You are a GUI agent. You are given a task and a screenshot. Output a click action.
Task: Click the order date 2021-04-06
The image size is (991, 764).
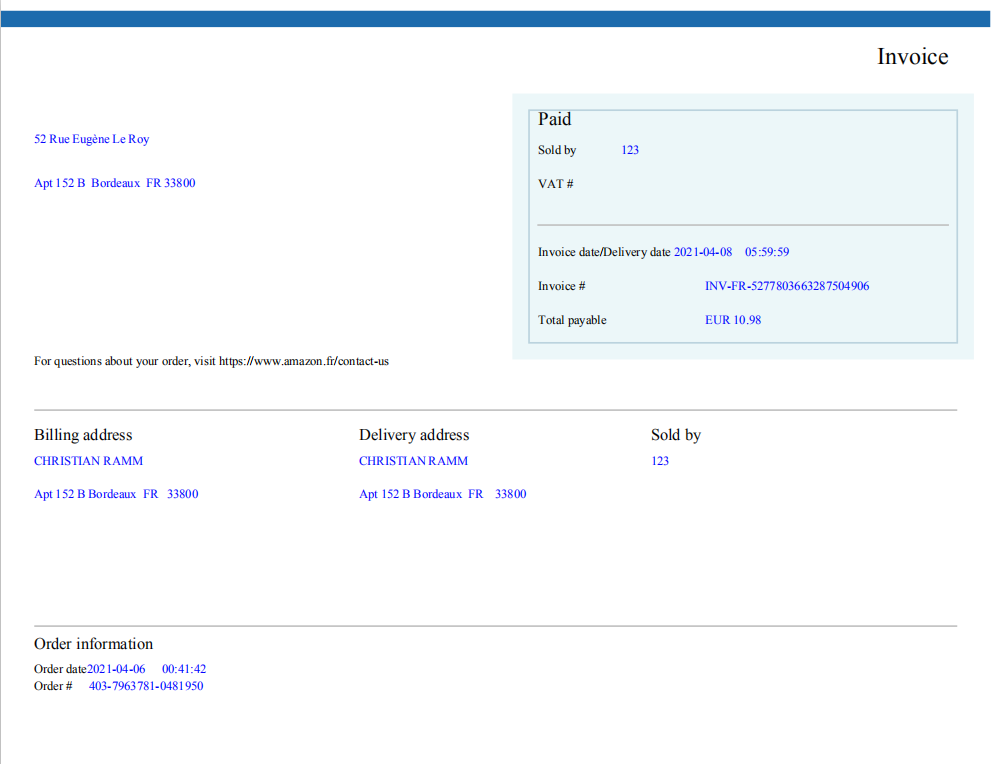click(116, 669)
